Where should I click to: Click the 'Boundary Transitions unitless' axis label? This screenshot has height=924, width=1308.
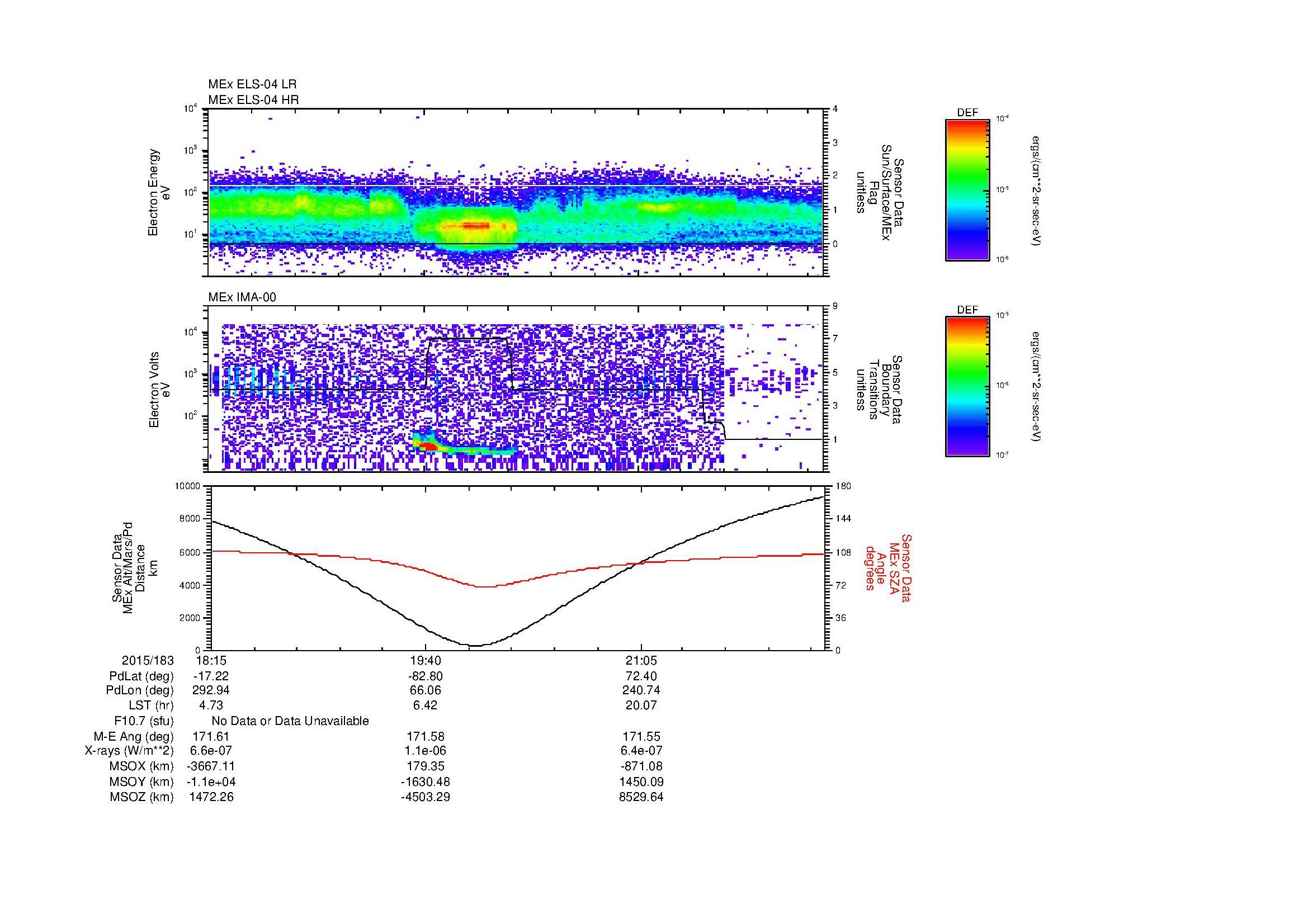pyautogui.click(x=879, y=390)
